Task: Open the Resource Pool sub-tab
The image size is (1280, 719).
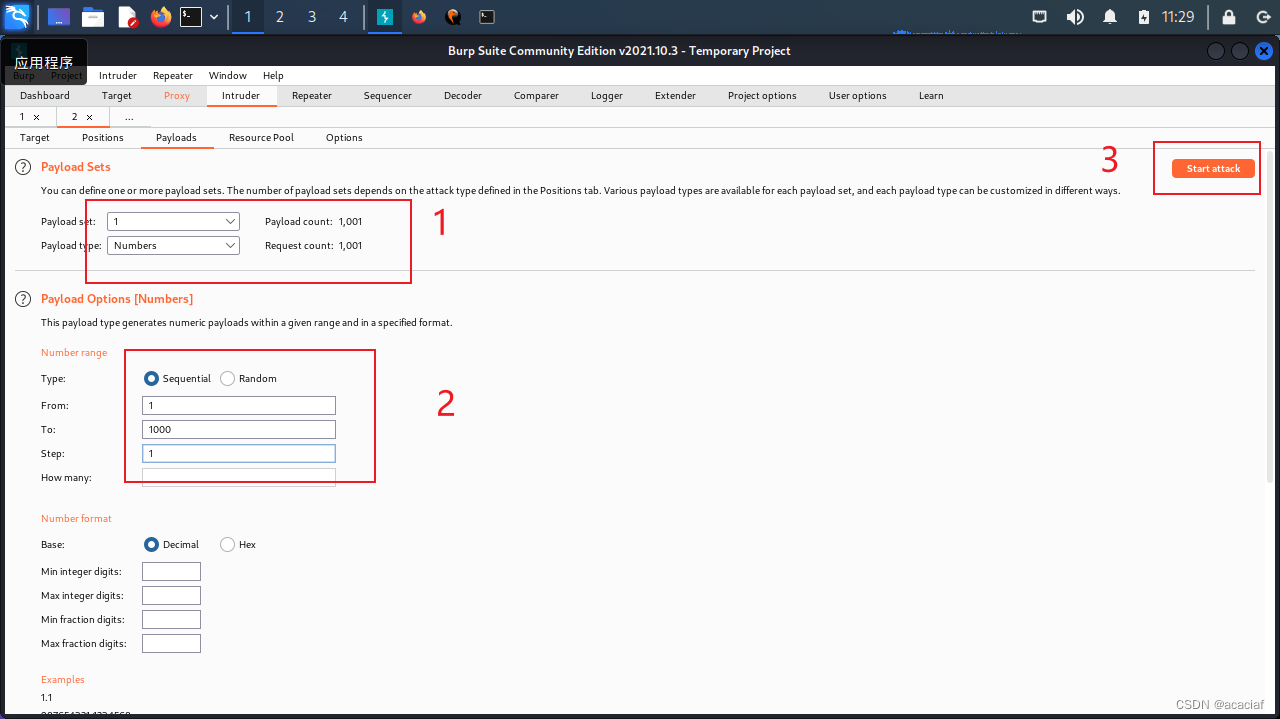Action: (261, 138)
